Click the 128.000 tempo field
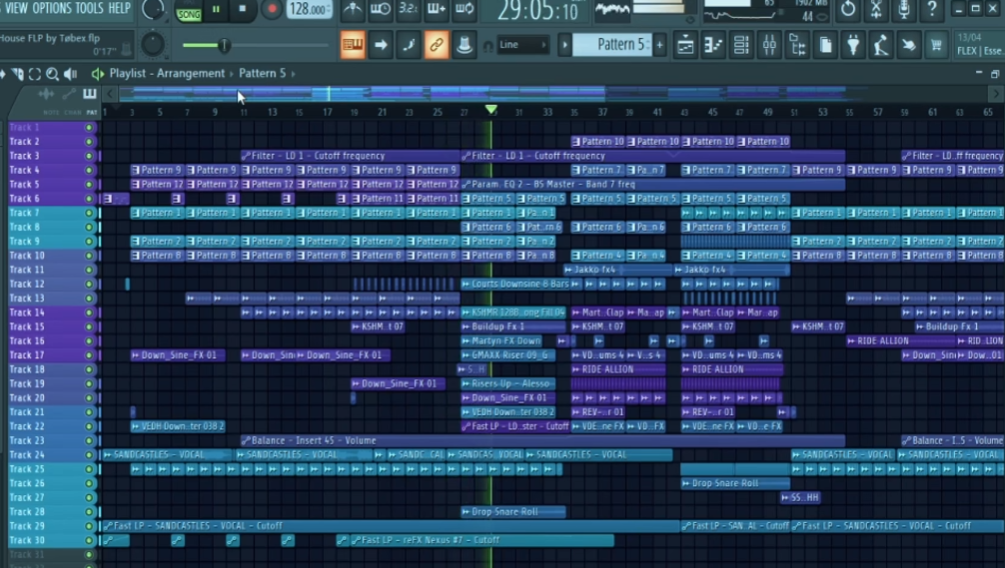1005x568 pixels. [x=309, y=9]
